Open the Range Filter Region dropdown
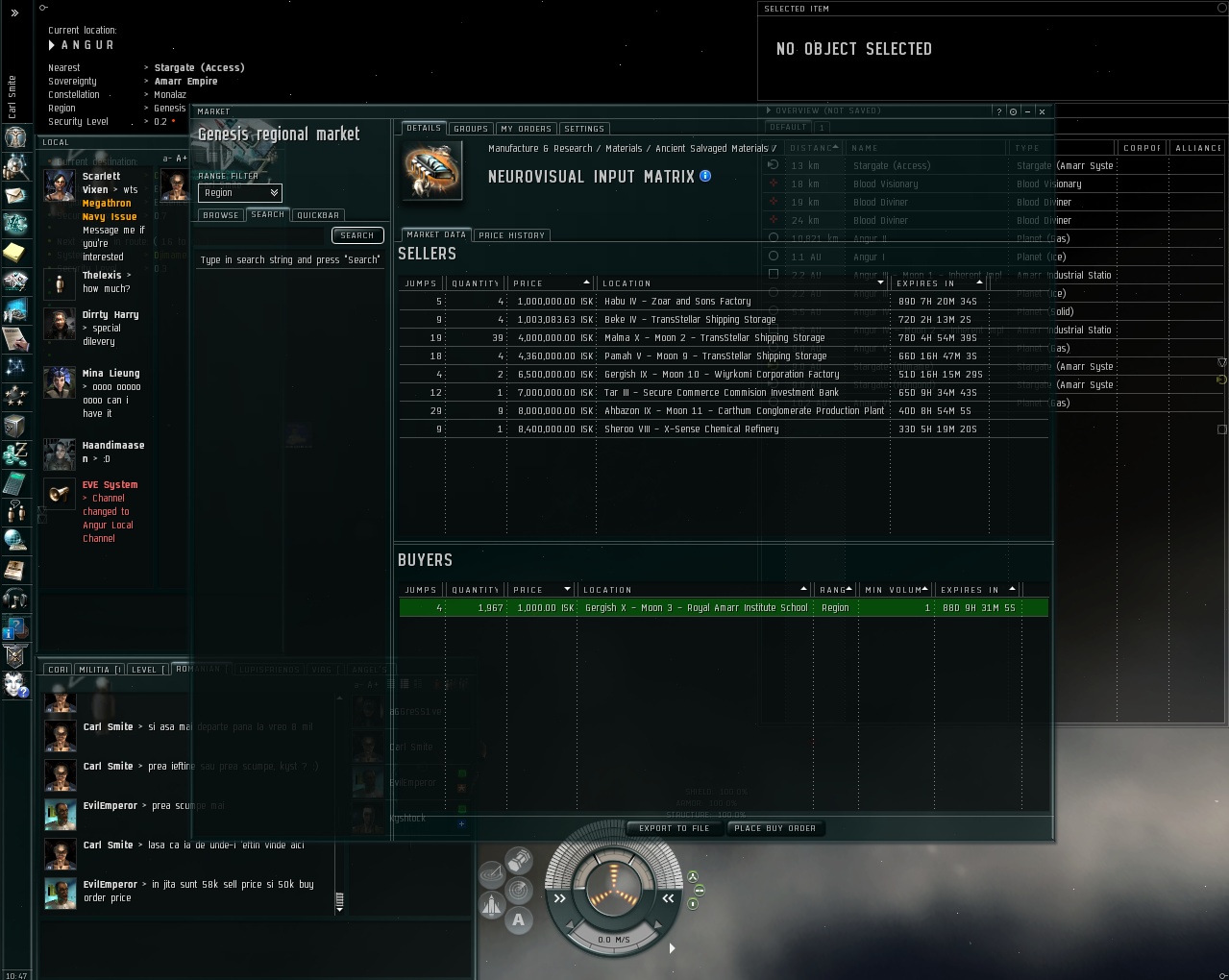Viewport: 1229px width, 980px height. [x=239, y=193]
